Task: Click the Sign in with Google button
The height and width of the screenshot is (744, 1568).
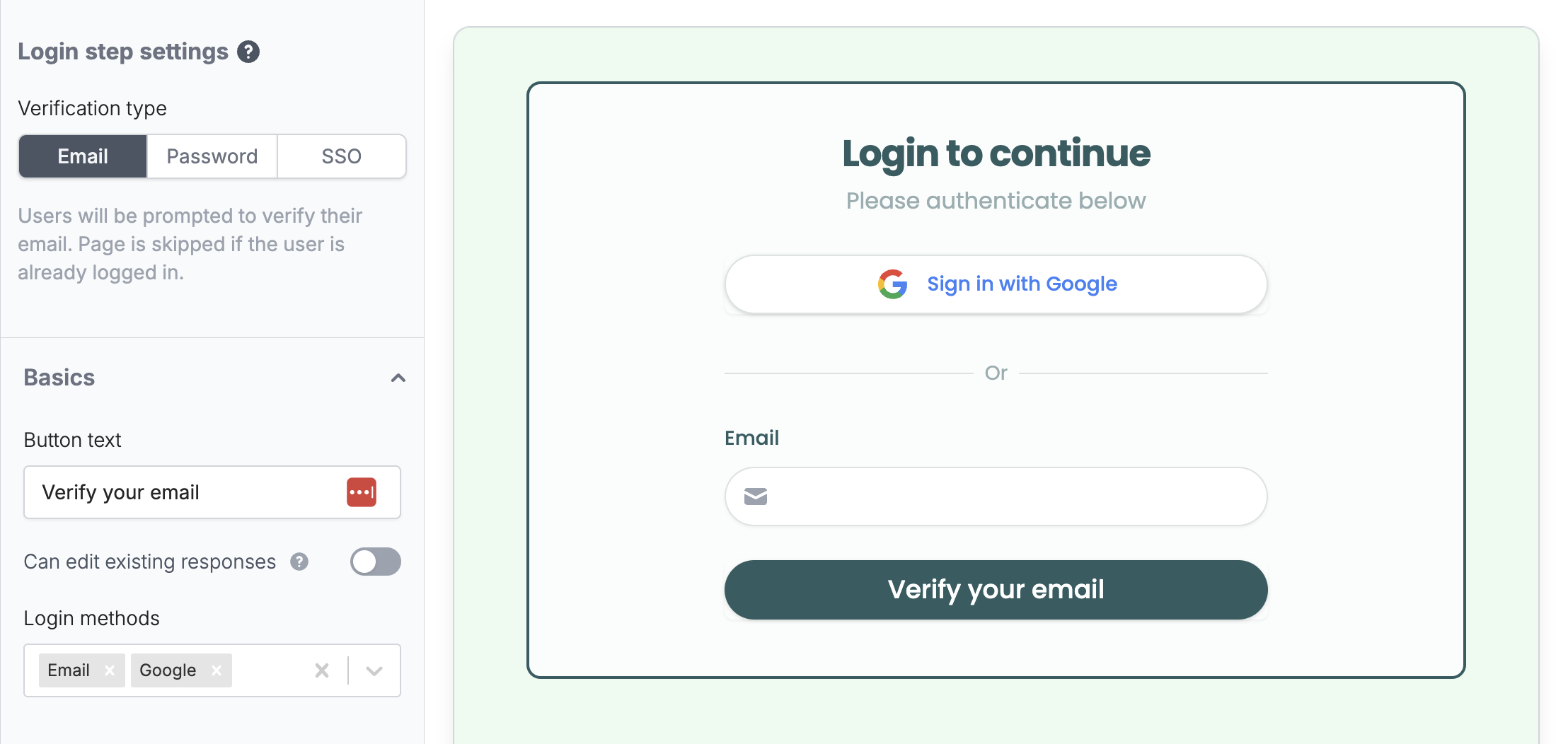Action: 996,284
